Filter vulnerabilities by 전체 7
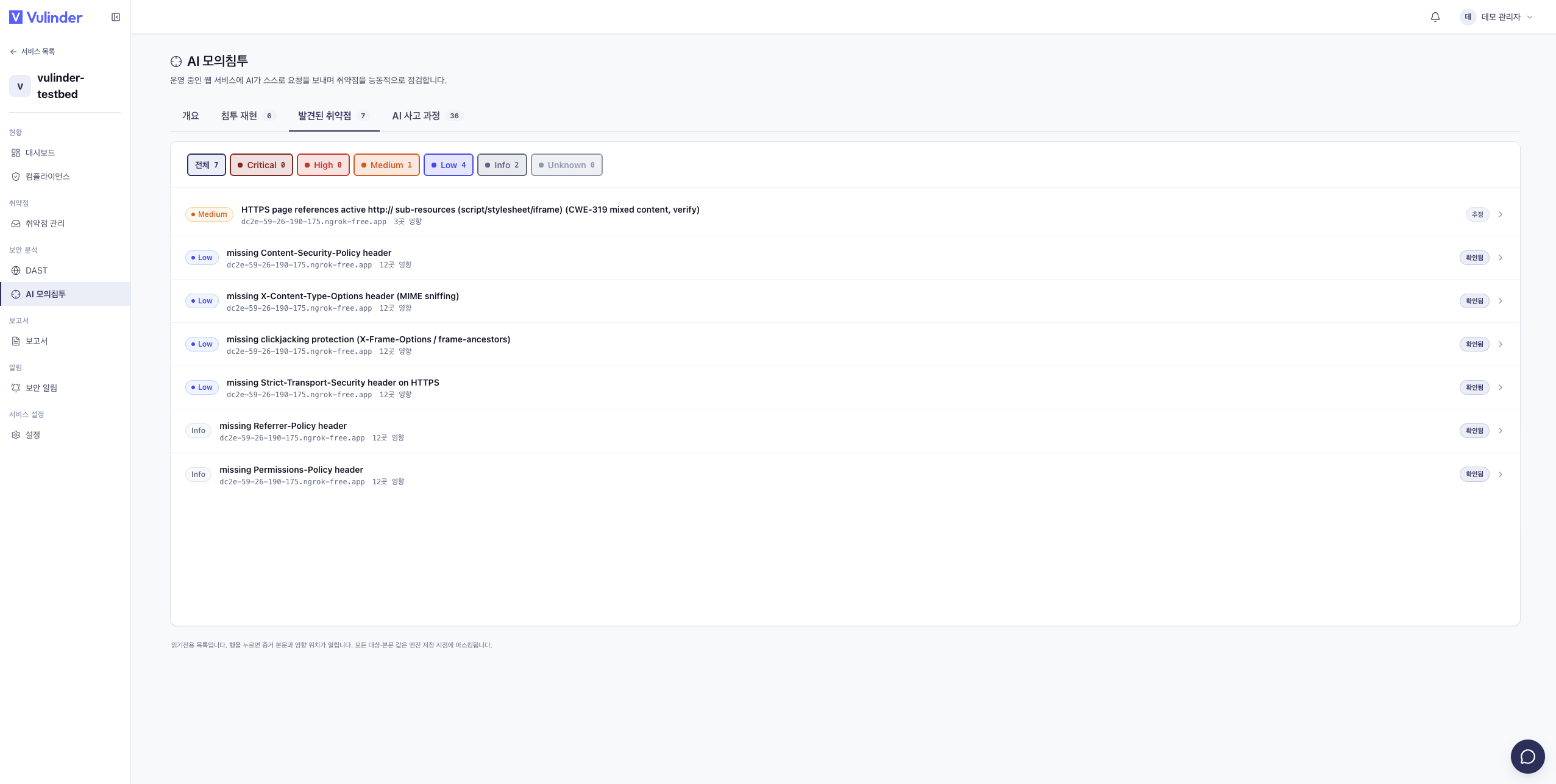The image size is (1556, 784). coord(207,165)
